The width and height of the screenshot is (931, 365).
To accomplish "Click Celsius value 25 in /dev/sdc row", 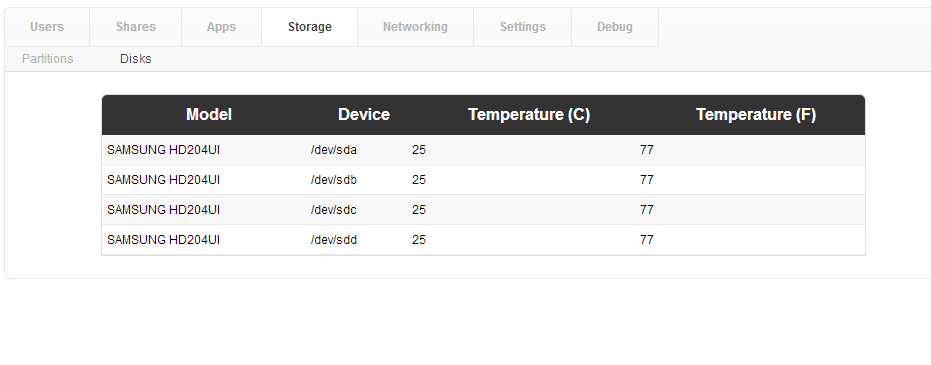I will point(419,210).
